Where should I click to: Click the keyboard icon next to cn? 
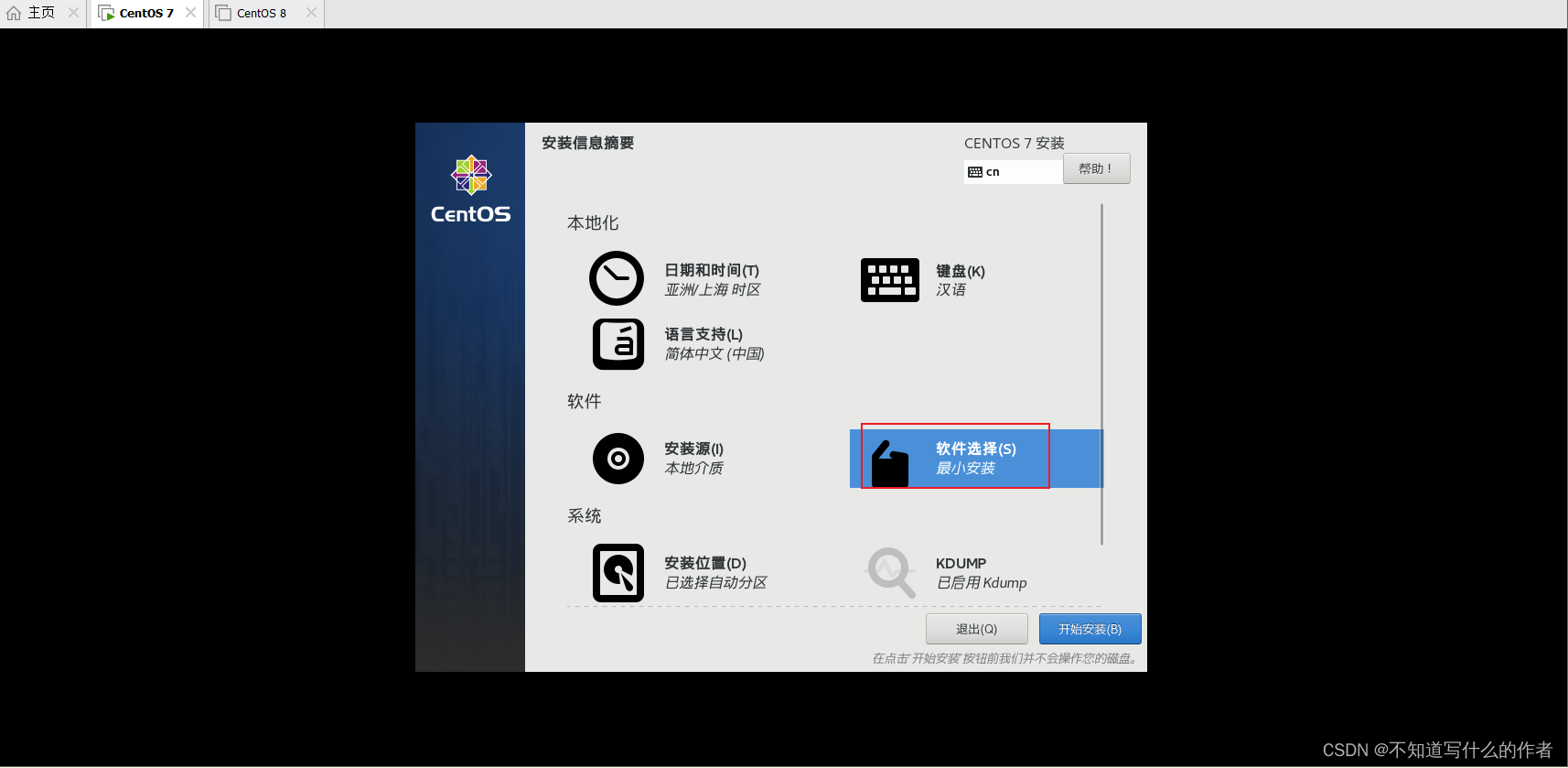[x=975, y=172]
